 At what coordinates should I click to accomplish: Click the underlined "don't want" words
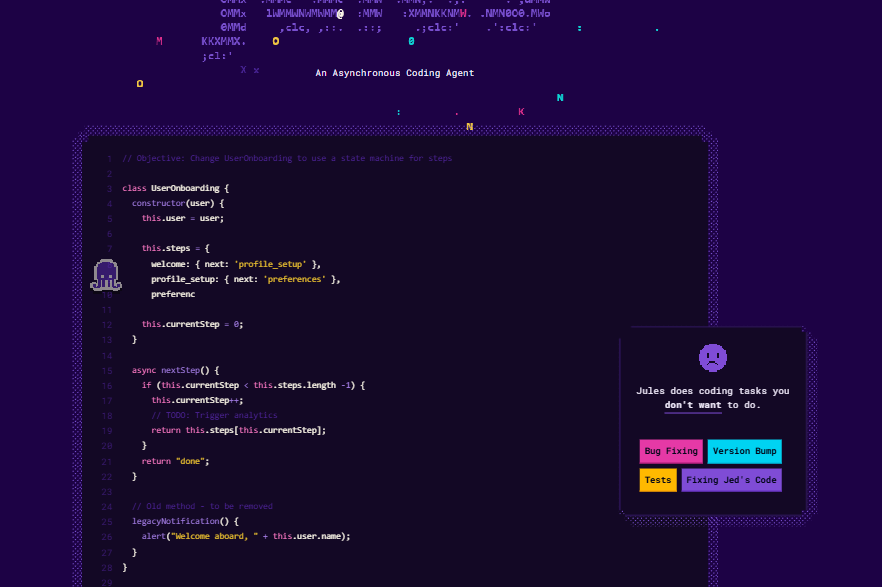(x=692, y=405)
